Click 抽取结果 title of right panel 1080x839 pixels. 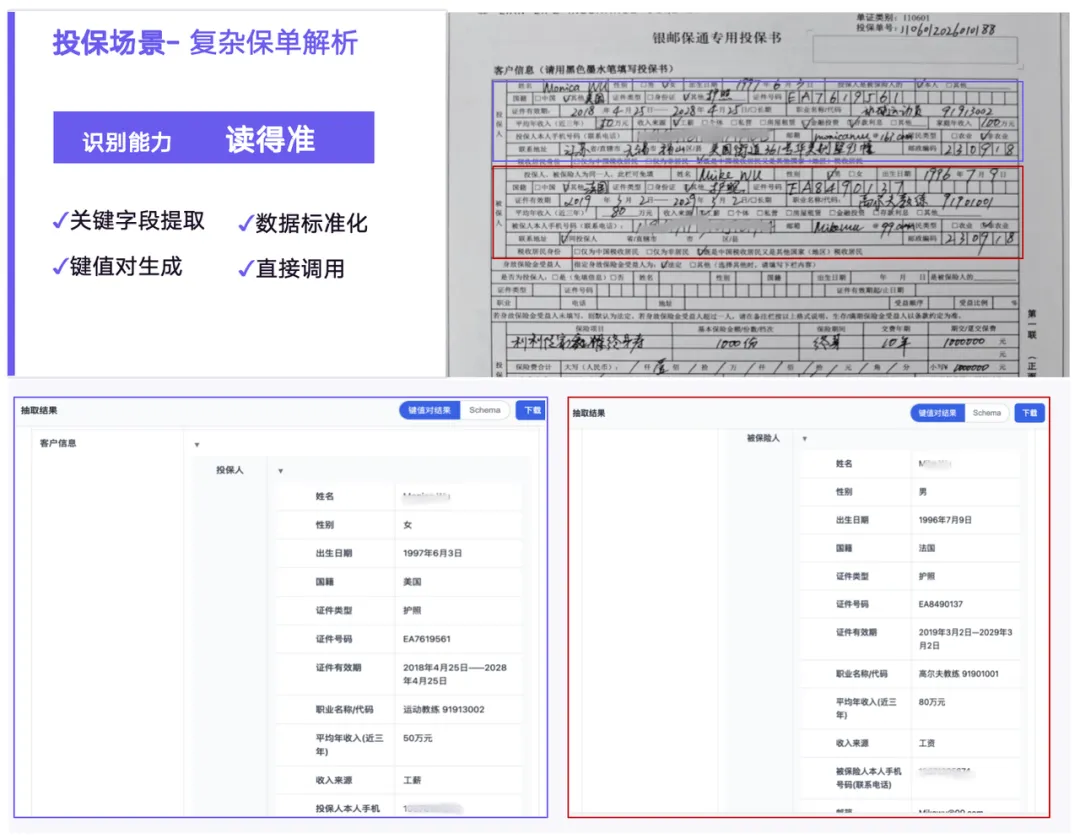(589, 413)
